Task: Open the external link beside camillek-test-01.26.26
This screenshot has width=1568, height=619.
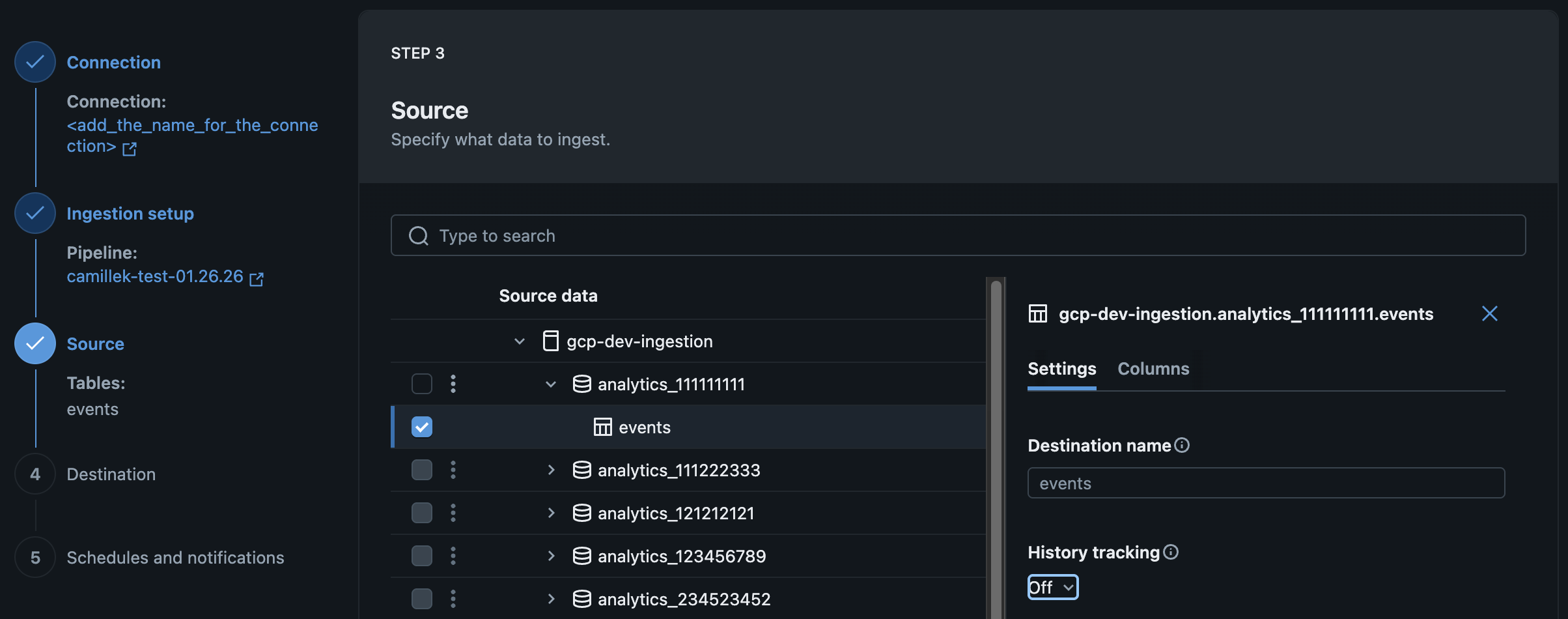Action: 256,278
